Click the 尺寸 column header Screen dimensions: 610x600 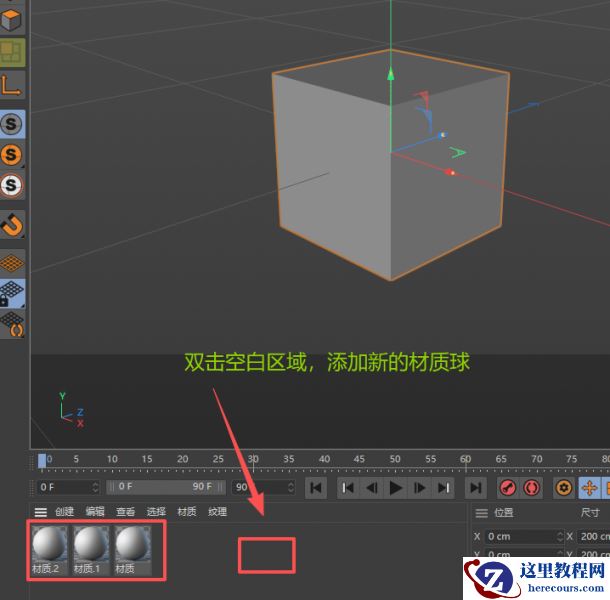(590, 513)
